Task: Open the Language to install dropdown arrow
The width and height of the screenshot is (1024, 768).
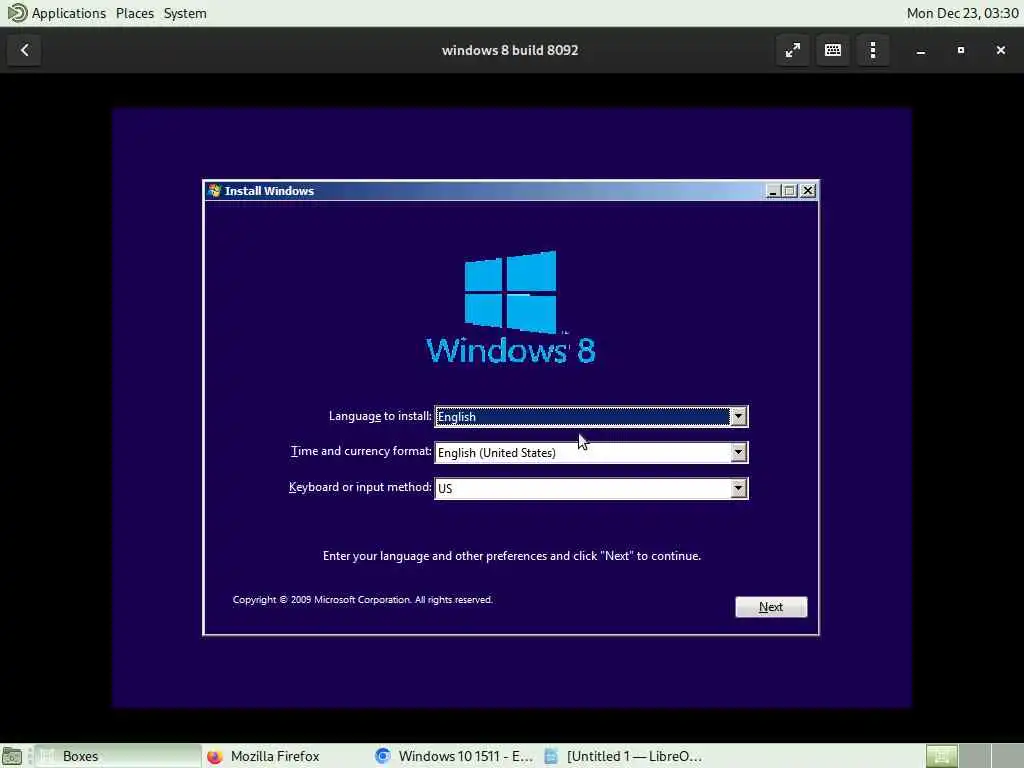Action: [x=738, y=417]
